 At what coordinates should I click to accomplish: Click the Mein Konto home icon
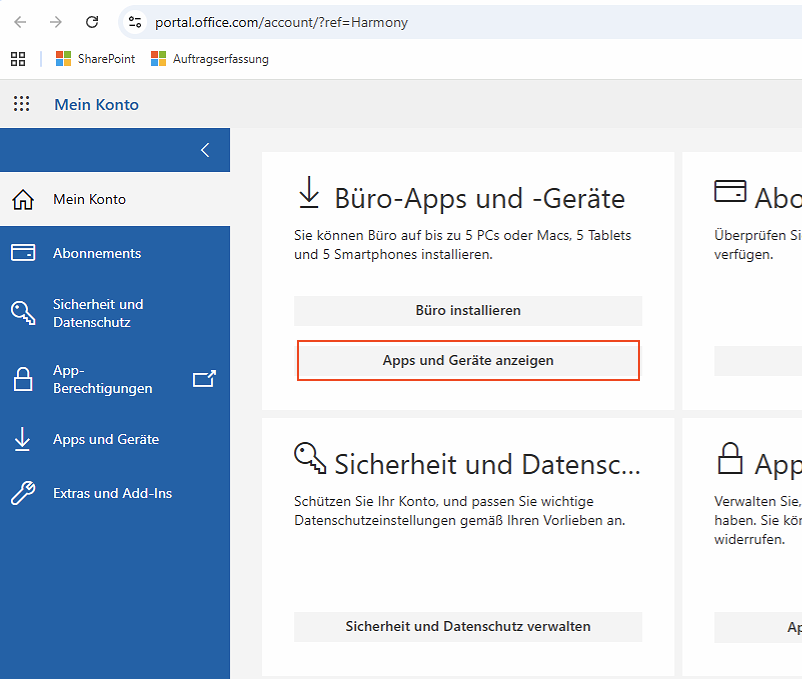click(x=22, y=200)
